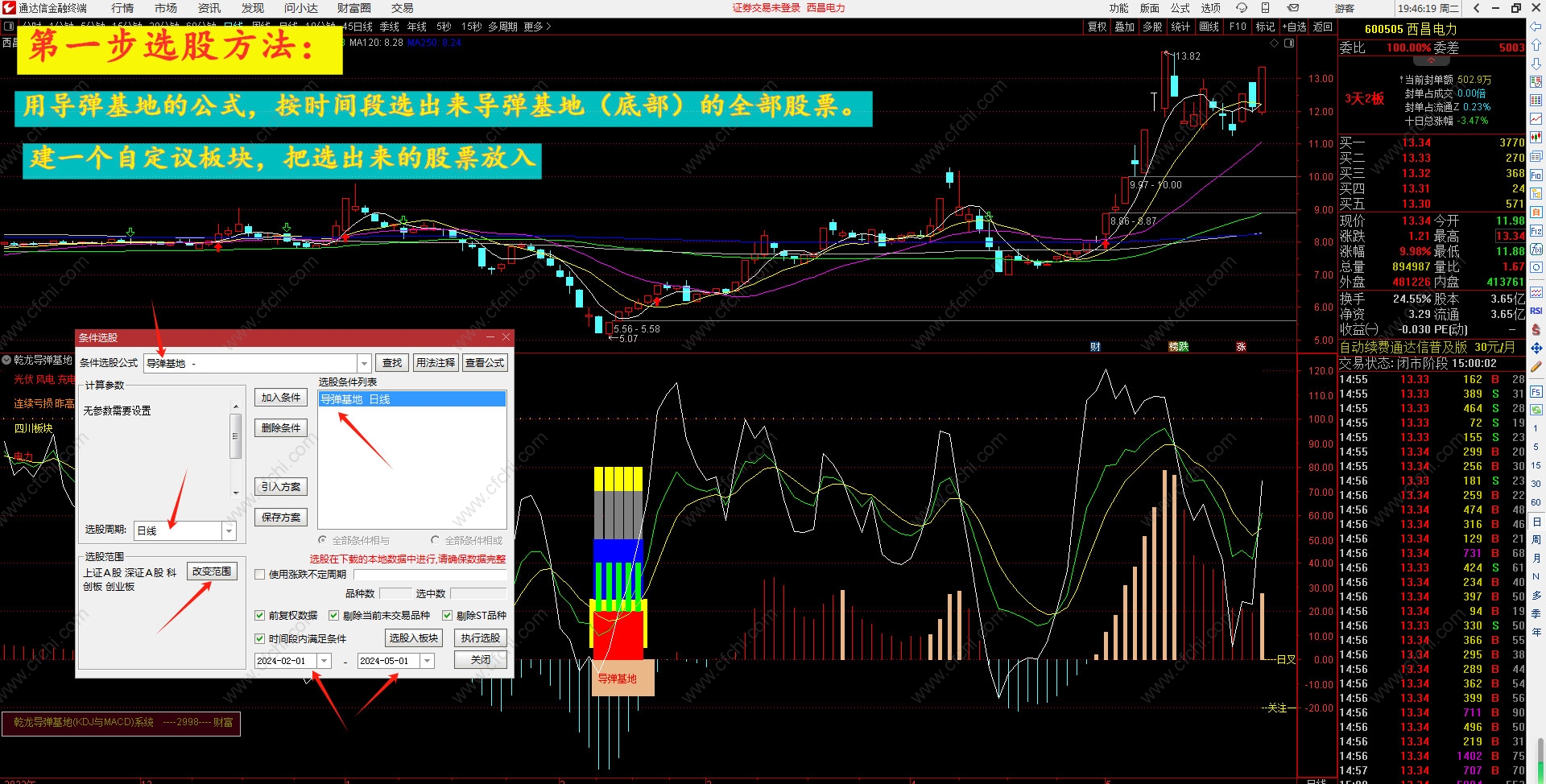Click the 执行选股 button
Image resolution: width=1546 pixels, height=784 pixels.
[481, 638]
